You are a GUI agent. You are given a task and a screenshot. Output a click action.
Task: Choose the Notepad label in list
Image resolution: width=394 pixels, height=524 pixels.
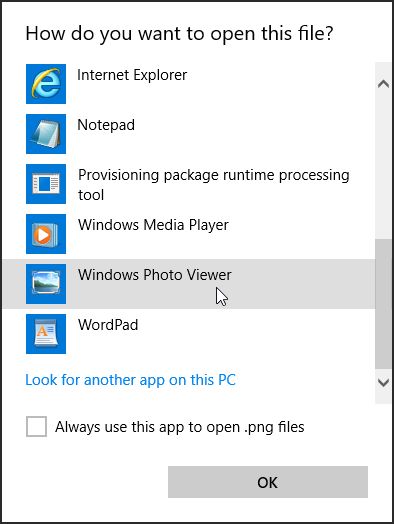point(106,125)
